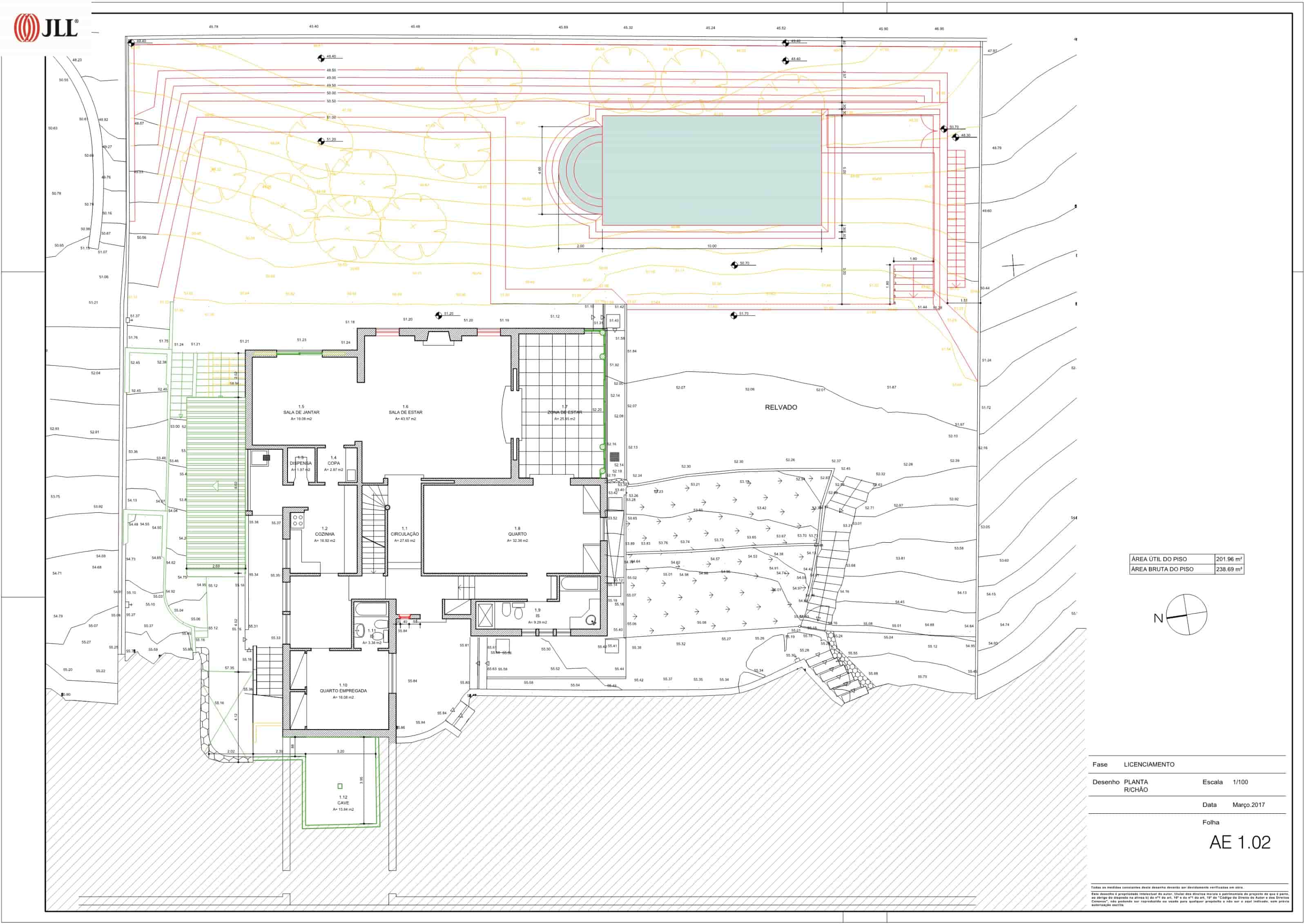Click the SALA DE JANTAR room label
This screenshot has width=1307, height=924.
[301, 412]
